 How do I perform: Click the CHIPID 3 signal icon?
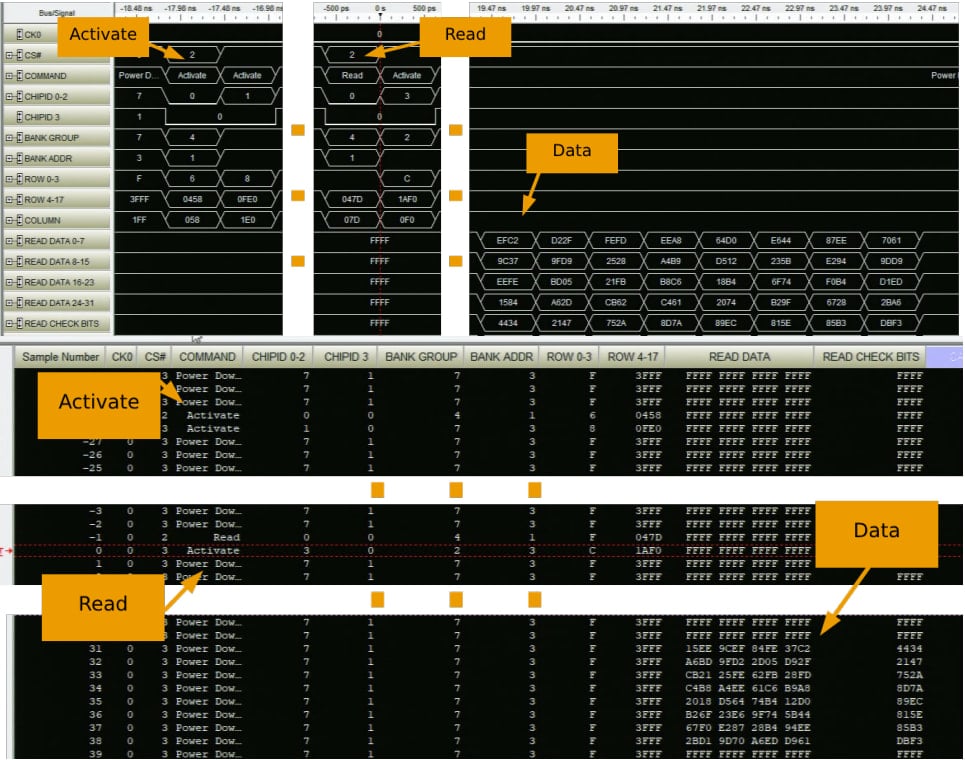pyautogui.click(x=18, y=116)
